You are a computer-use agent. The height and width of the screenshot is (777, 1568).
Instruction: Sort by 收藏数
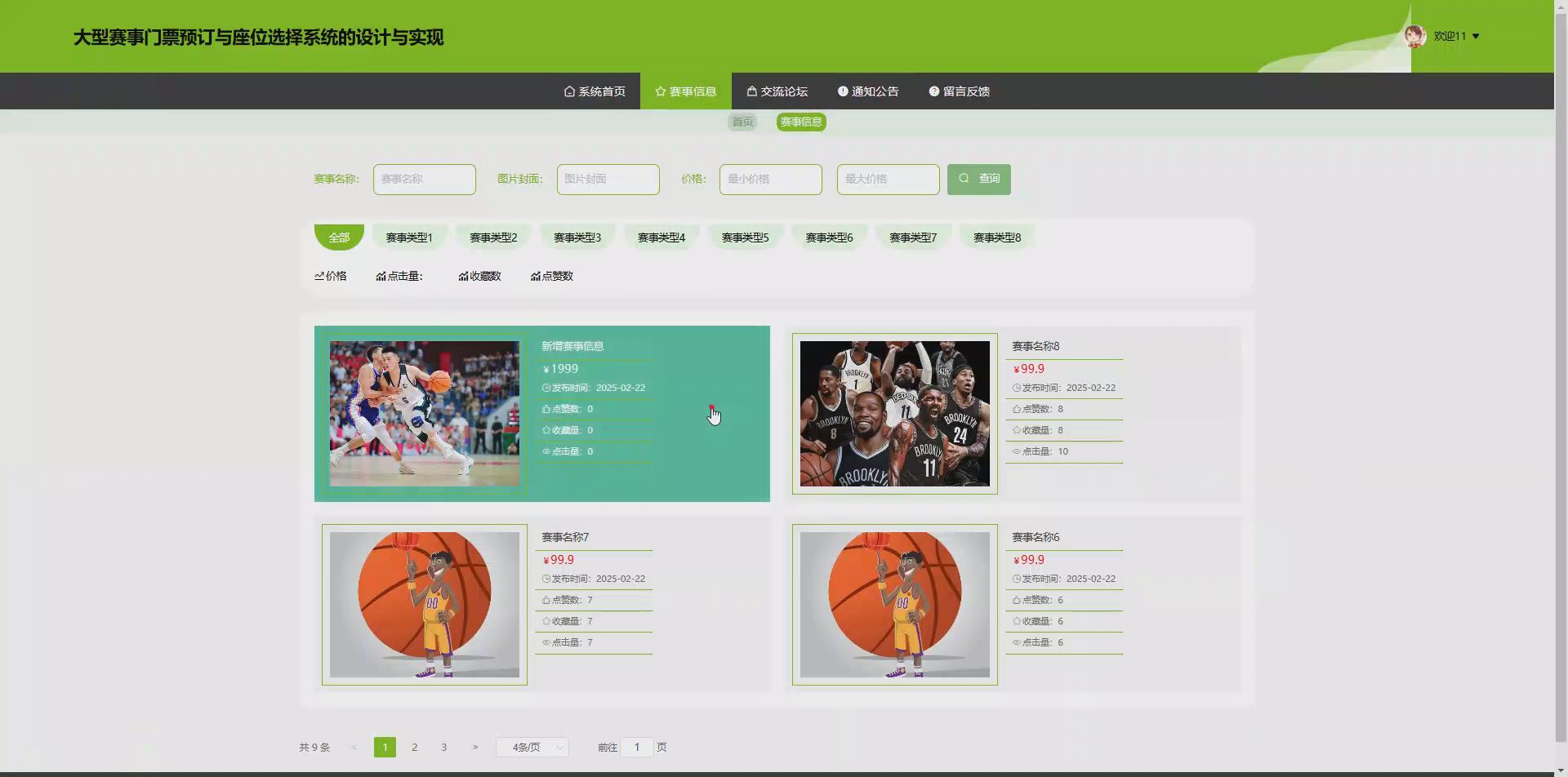point(479,277)
